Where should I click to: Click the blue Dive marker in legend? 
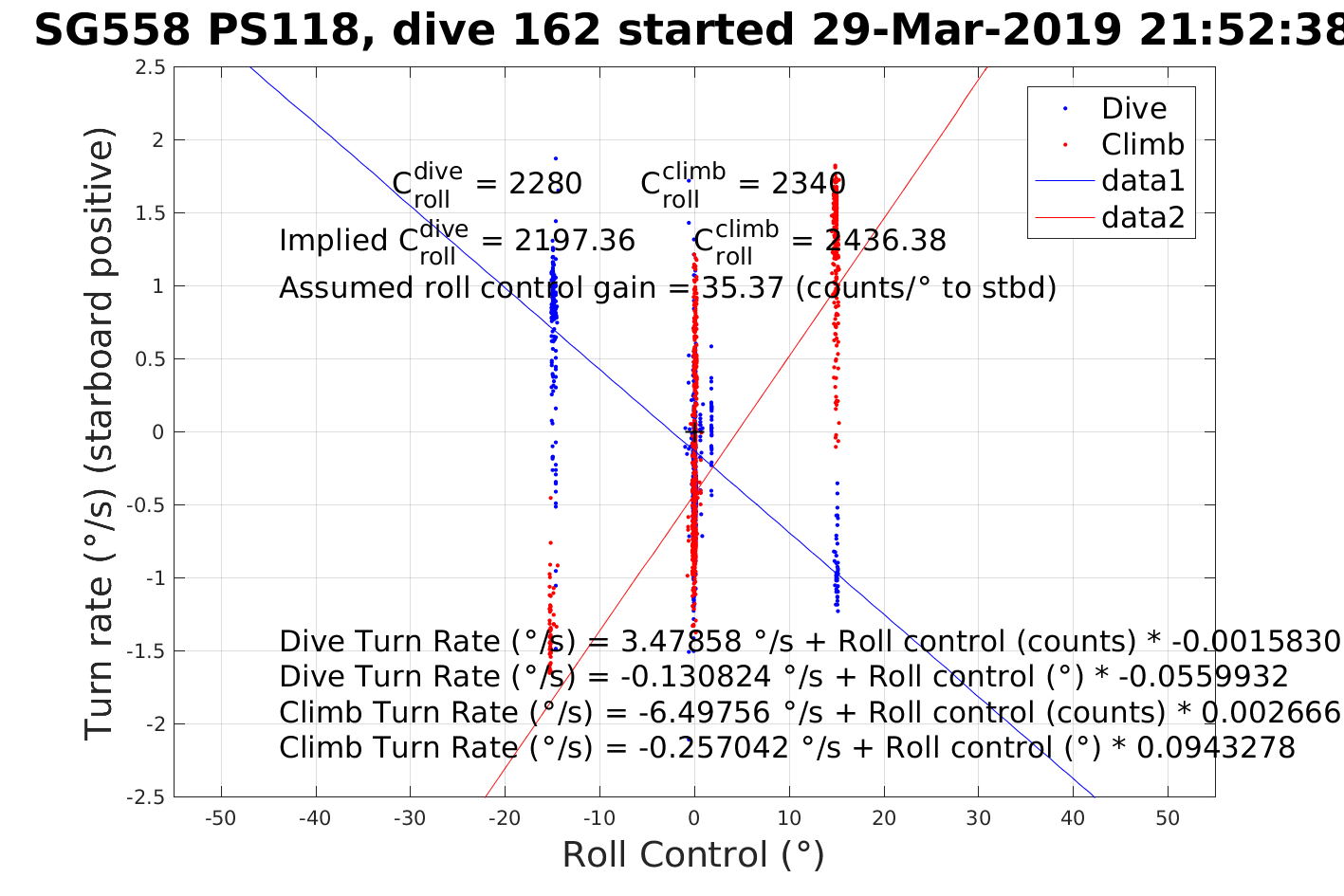click(1065, 109)
